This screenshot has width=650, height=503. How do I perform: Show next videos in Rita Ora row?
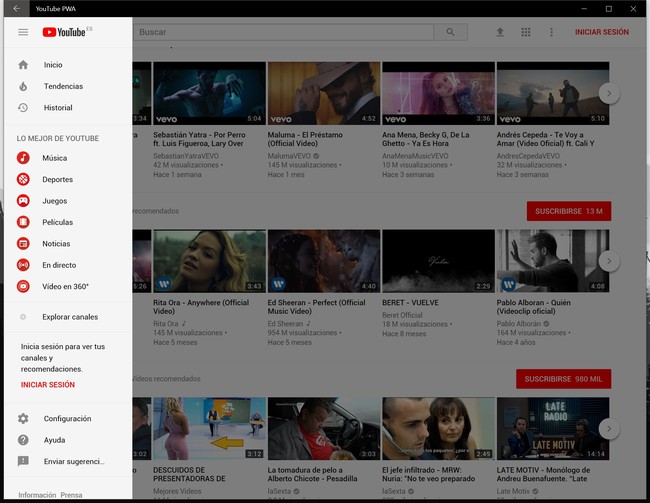[609, 261]
